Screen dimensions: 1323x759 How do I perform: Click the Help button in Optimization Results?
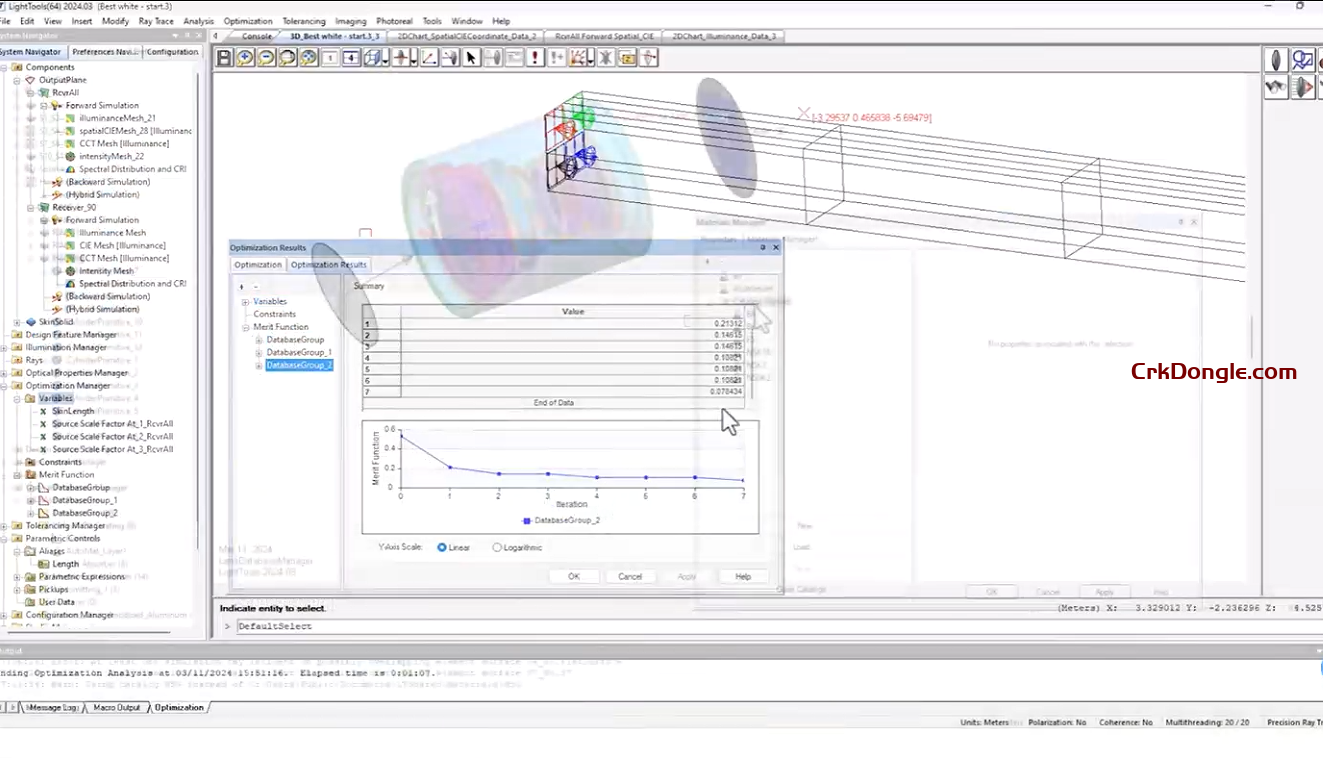[742, 576]
